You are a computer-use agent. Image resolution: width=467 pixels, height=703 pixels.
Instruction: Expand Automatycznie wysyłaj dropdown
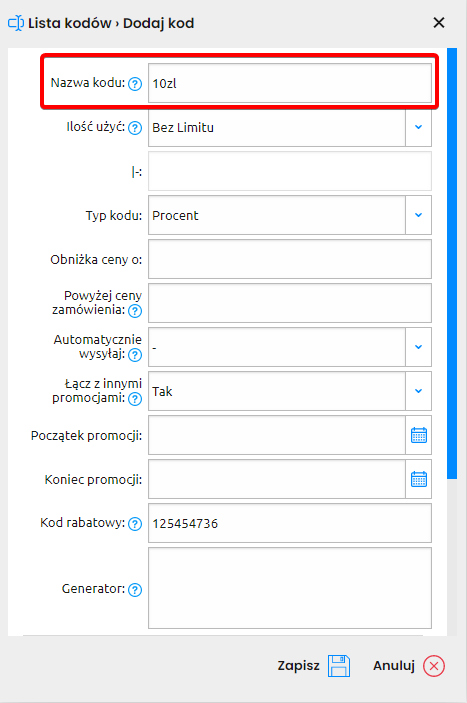coord(419,347)
